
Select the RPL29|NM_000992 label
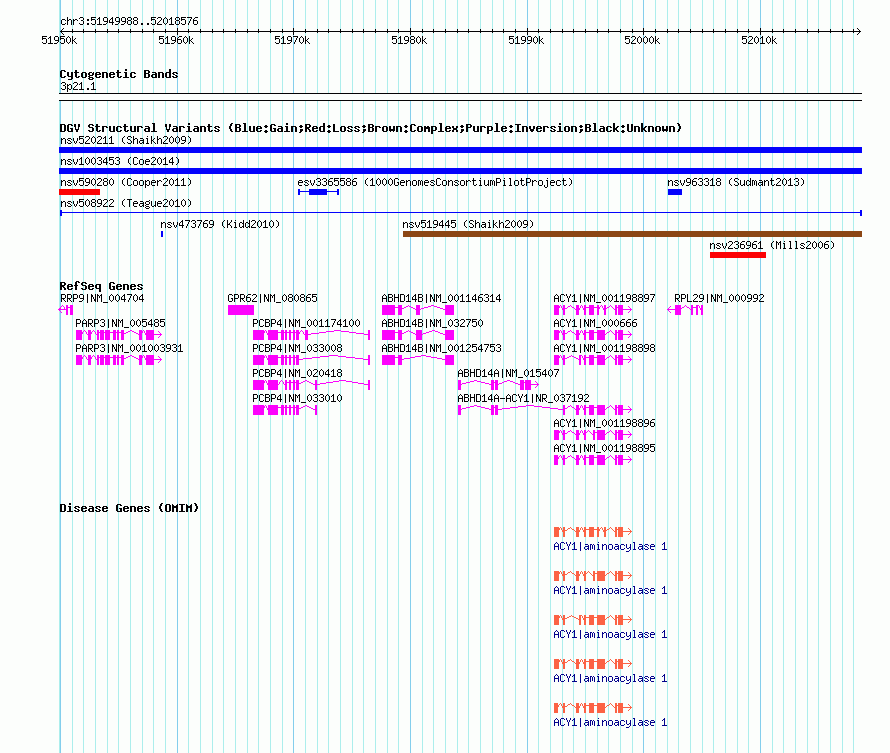(719, 298)
